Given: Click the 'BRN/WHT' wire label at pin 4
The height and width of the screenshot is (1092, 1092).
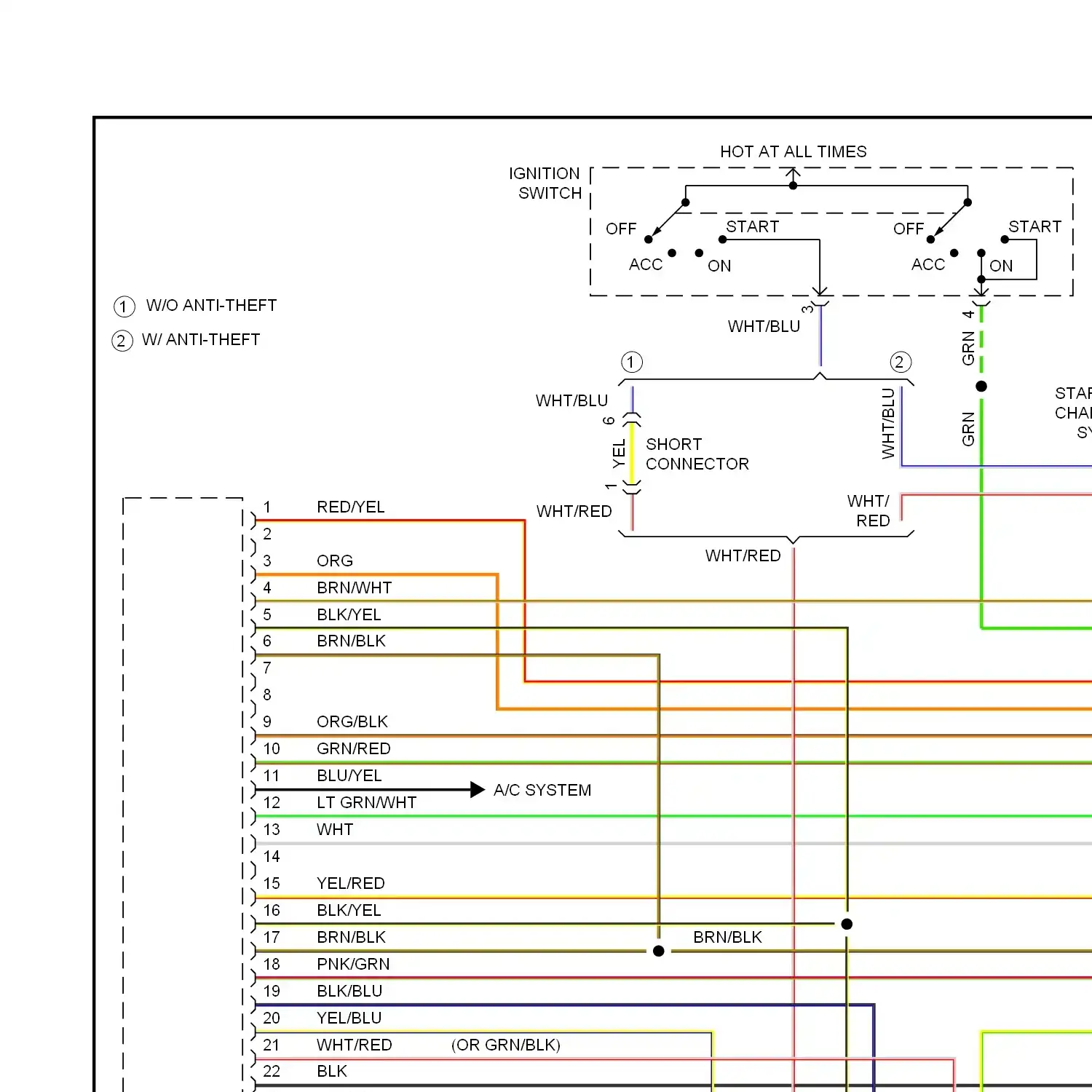Looking at the screenshot, I should click(355, 587).
